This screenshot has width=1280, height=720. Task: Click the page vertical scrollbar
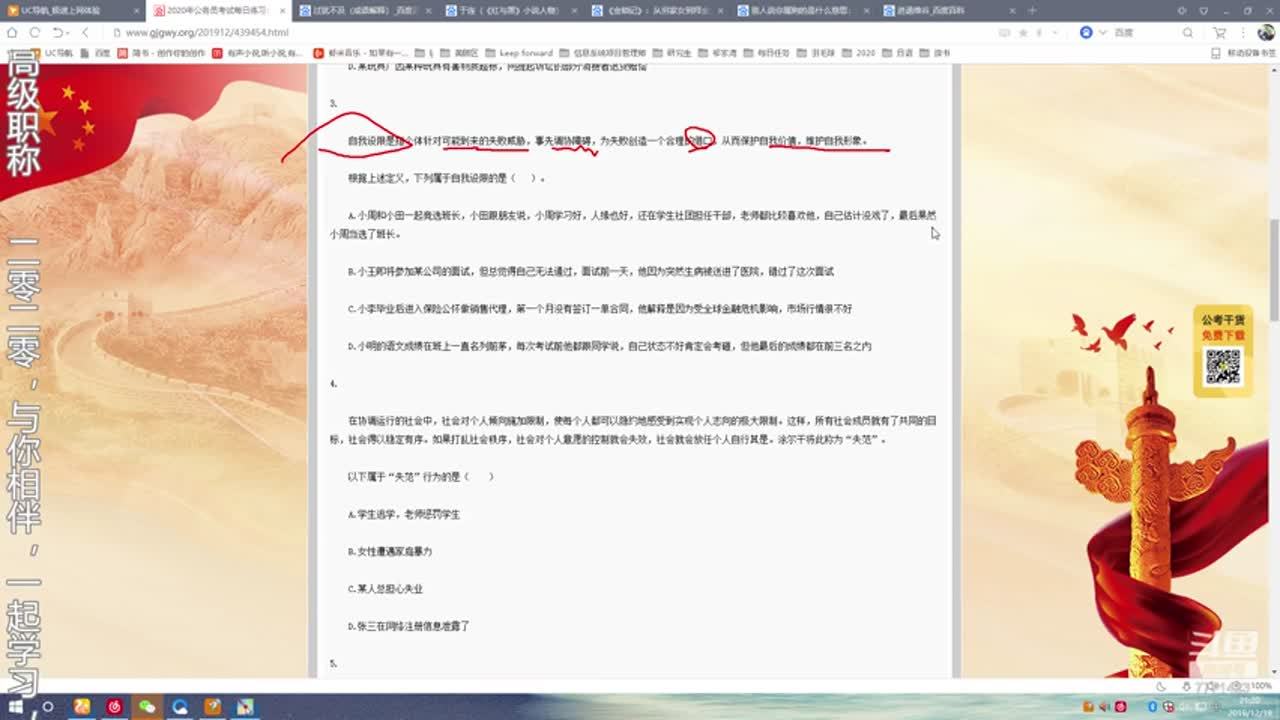point(1273,270)
